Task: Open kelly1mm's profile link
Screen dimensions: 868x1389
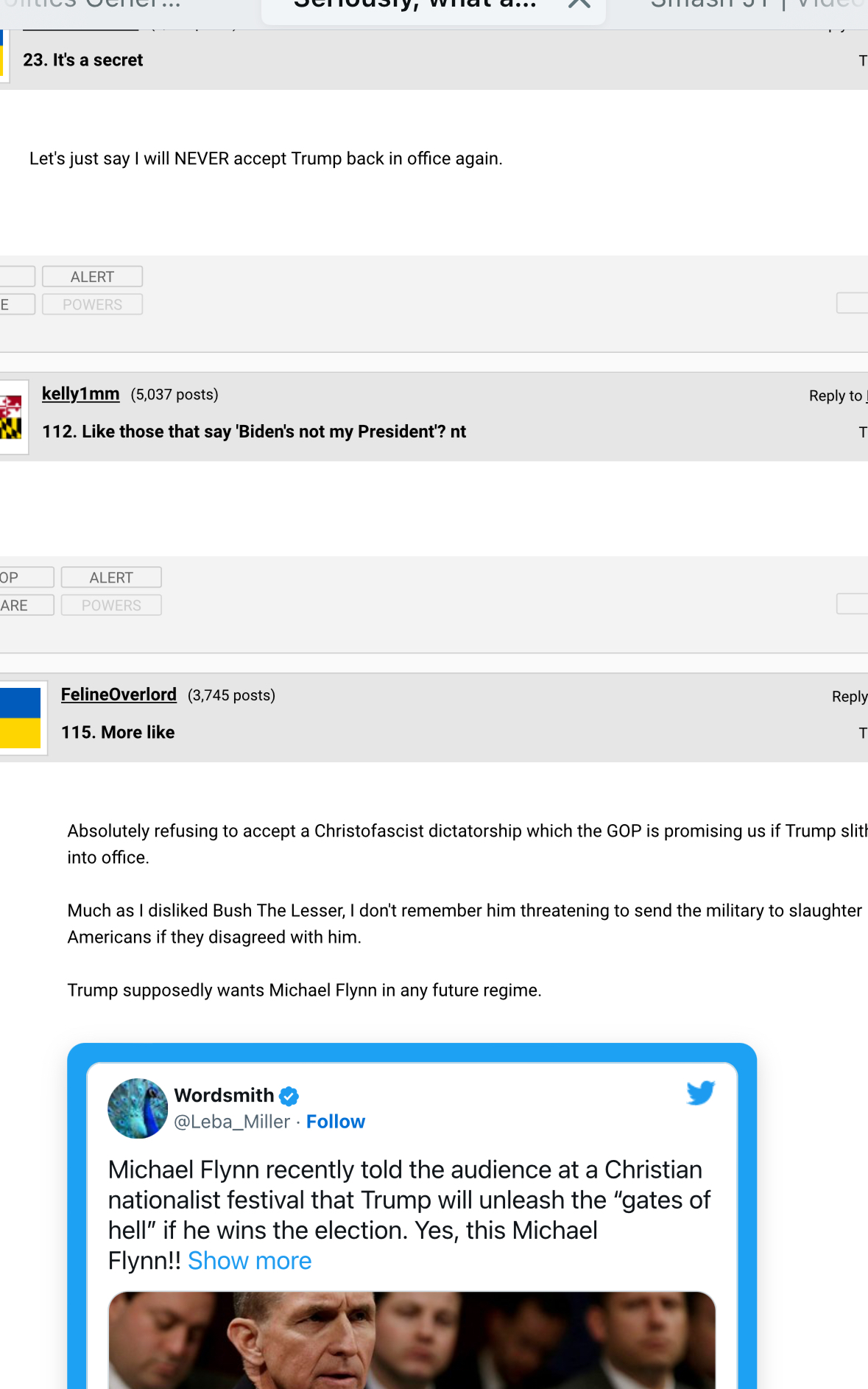Action: click(x=81, y=394)
